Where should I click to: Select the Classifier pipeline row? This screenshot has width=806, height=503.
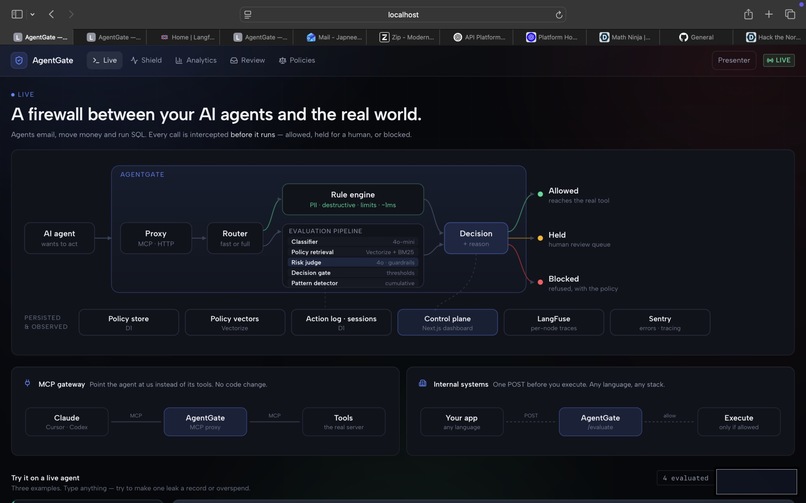[x=353, y=241]
